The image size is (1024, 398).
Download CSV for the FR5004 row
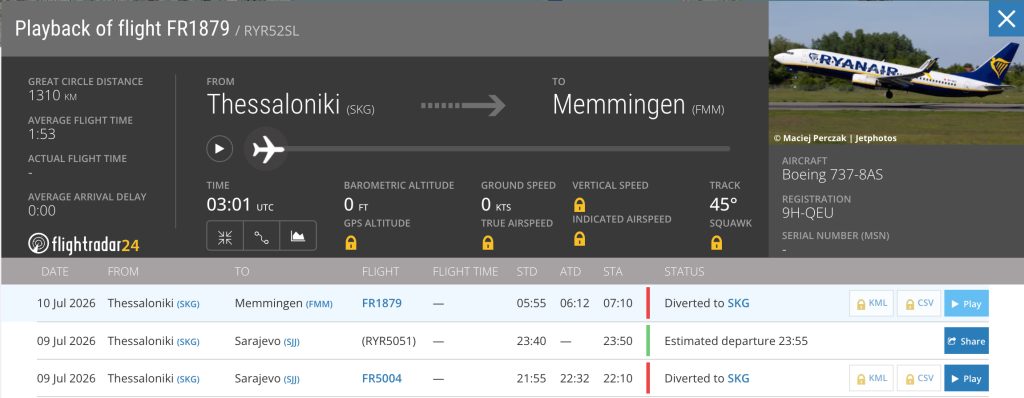pyautogui.click(x=919, y=378)
